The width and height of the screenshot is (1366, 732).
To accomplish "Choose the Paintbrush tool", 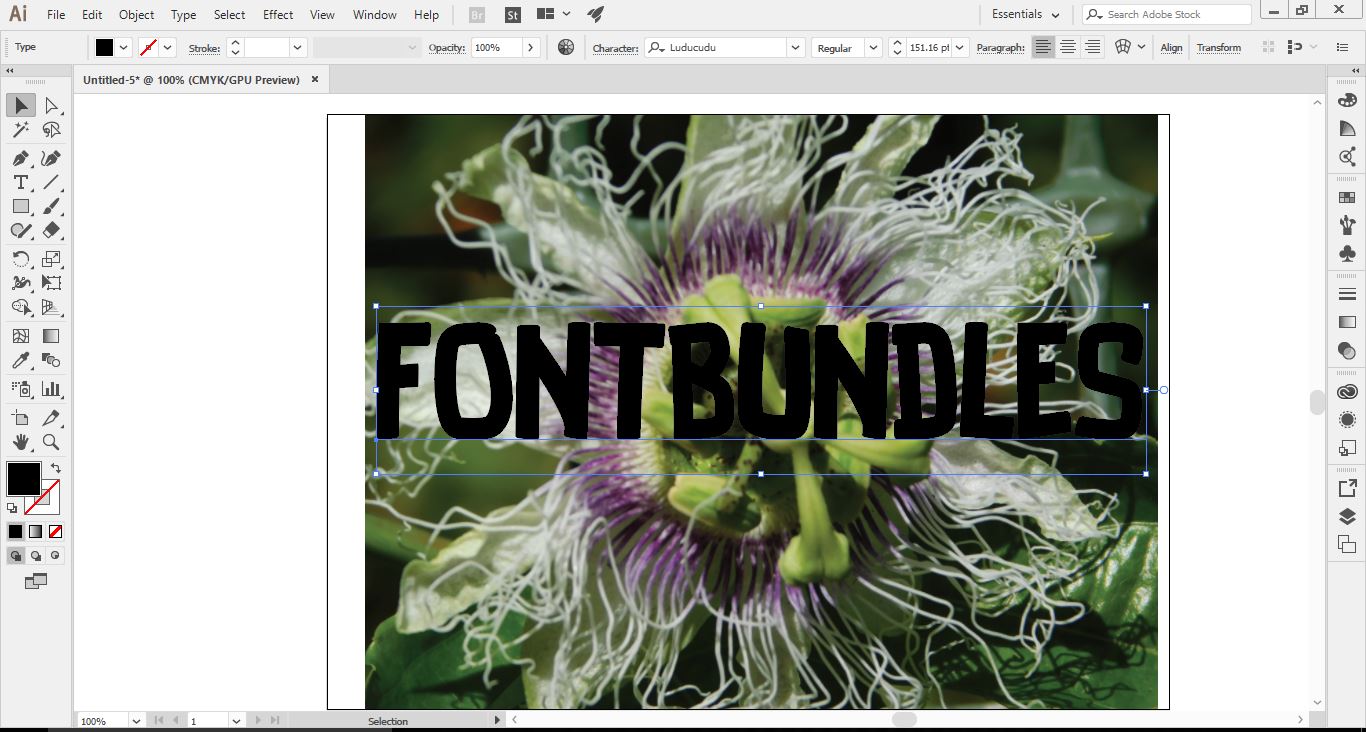I will point(52,207).
